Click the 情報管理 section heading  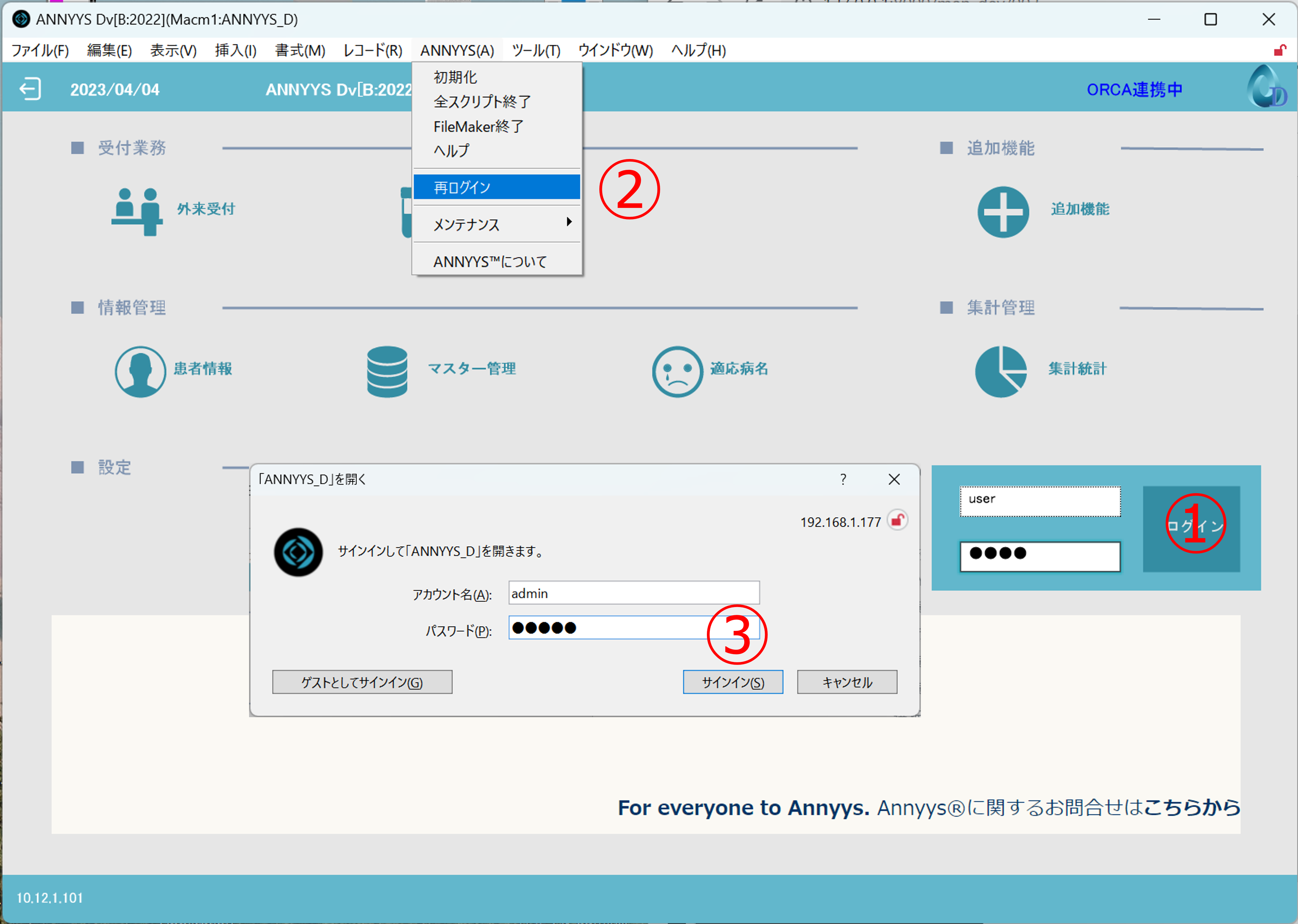(x=132, y=308)
